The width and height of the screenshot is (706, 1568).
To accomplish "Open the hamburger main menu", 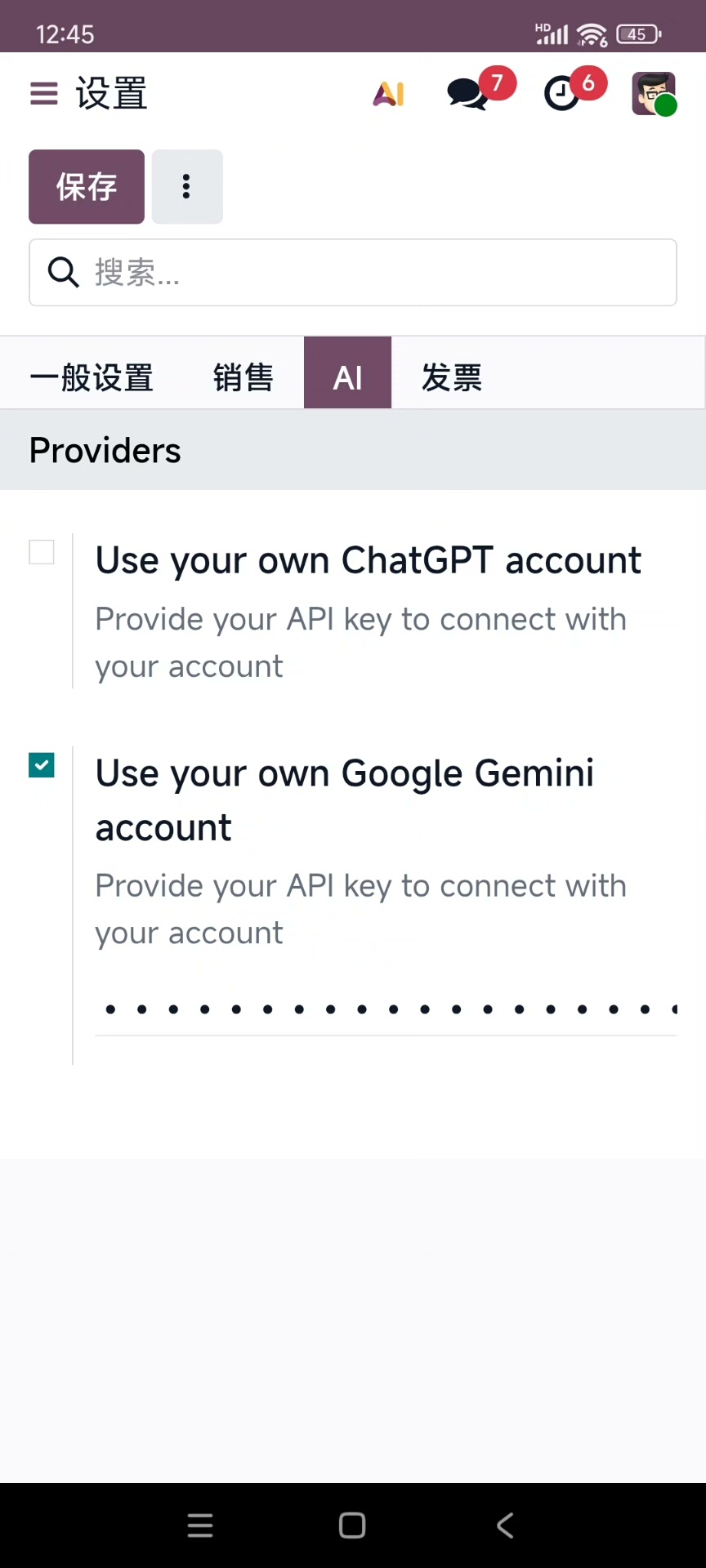I will 44,94.
